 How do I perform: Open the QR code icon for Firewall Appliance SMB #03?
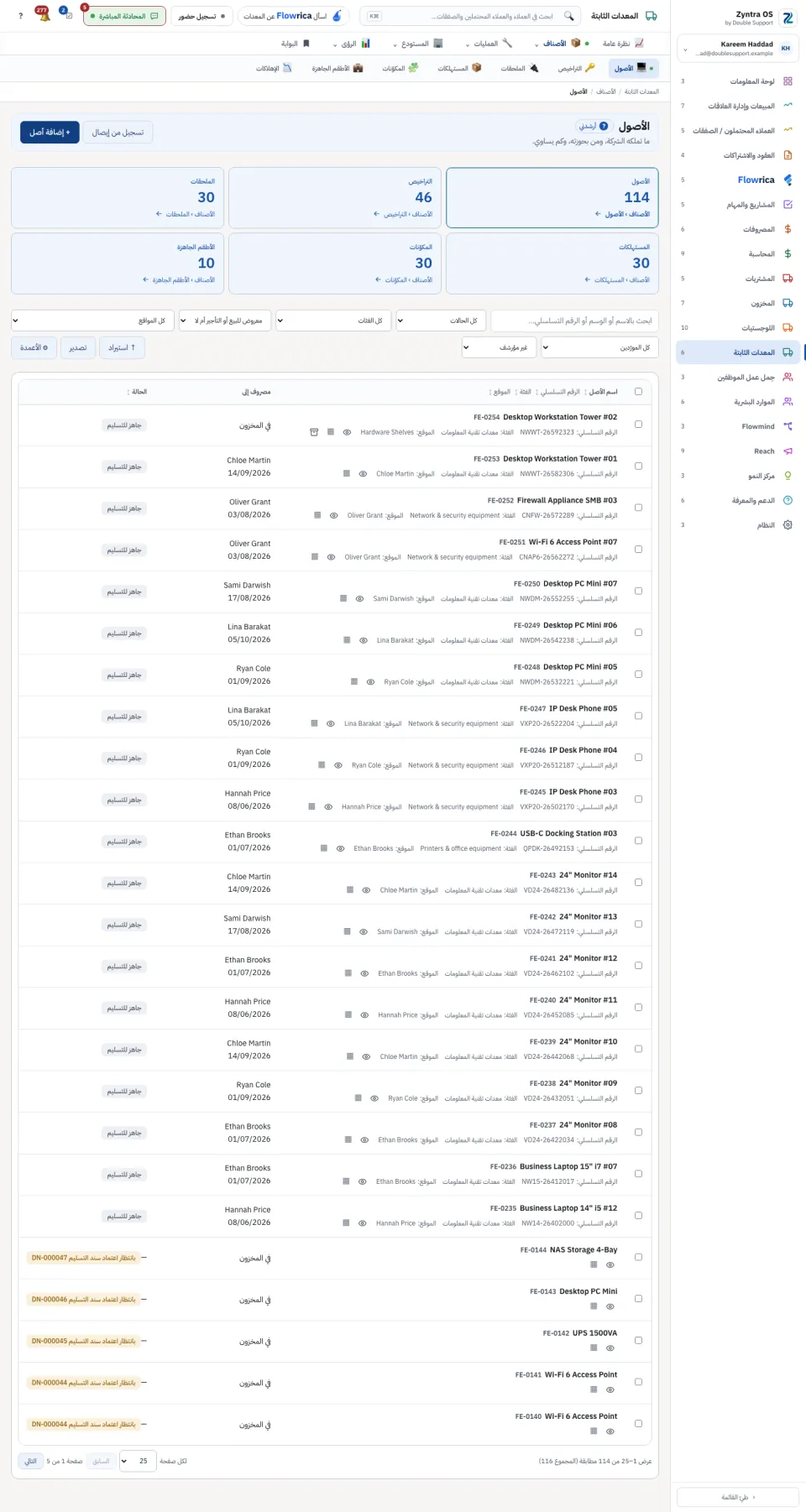pyautogui.click(x=317, y=515)
